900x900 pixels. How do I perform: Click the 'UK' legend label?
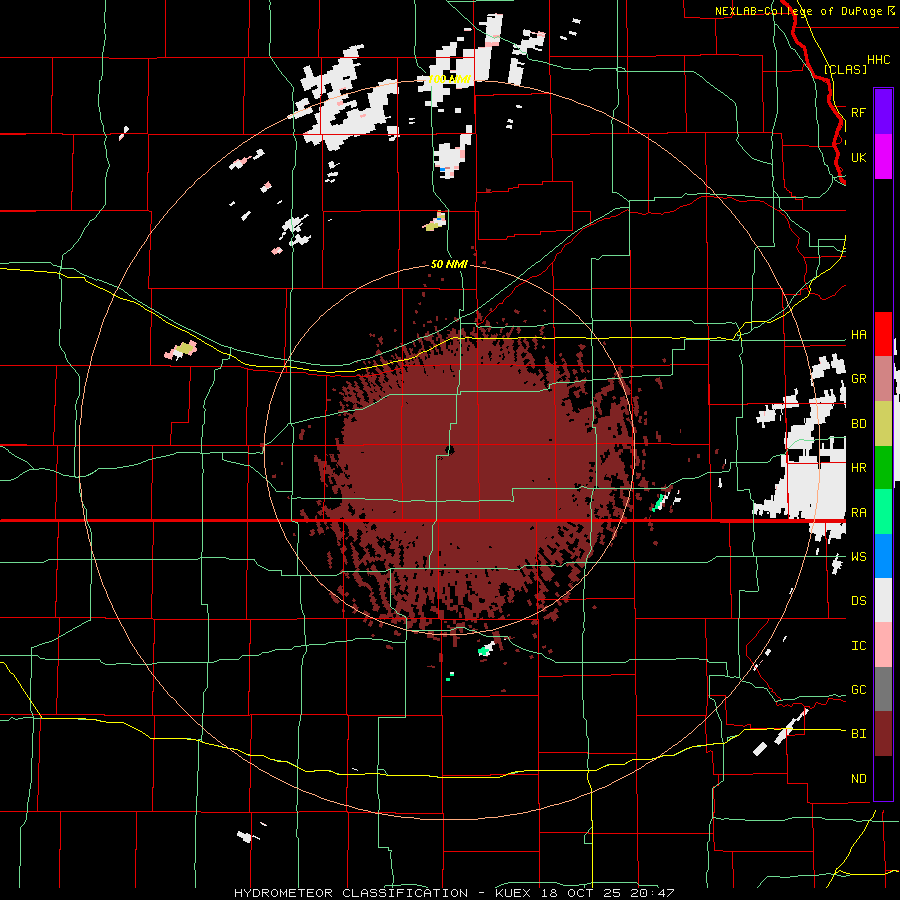tap(858, 157)
